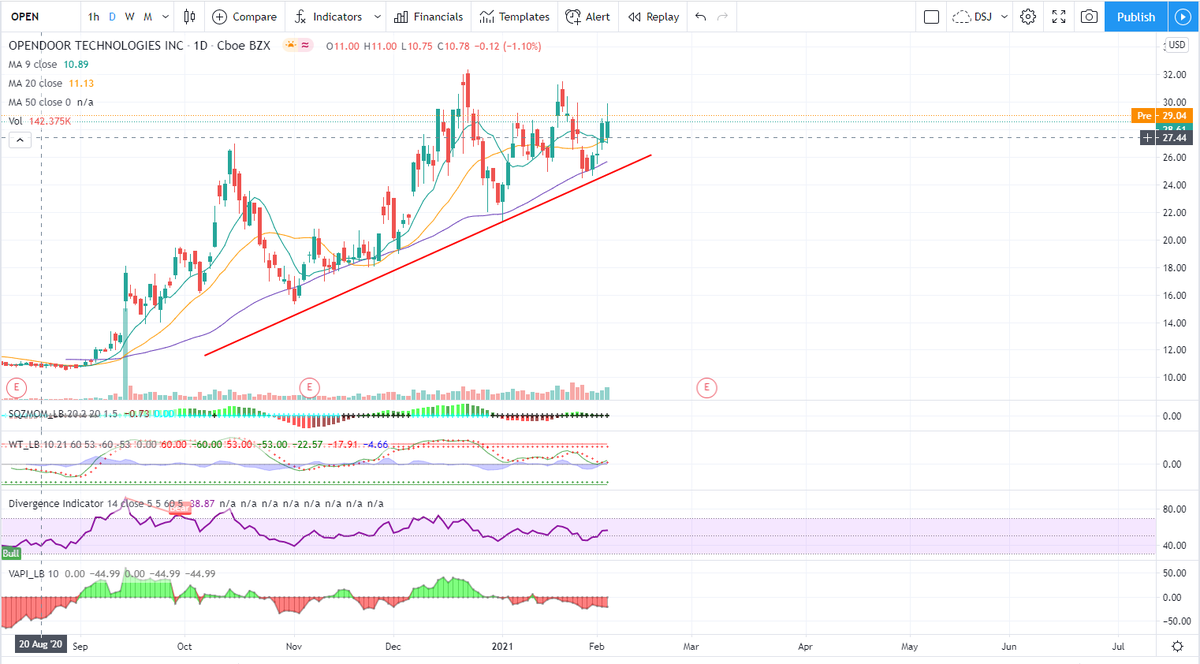Image resolution: width=1200 pixels, height=664 pixels.
Task: Open indicator Templates menu
Action: point(514,16)
